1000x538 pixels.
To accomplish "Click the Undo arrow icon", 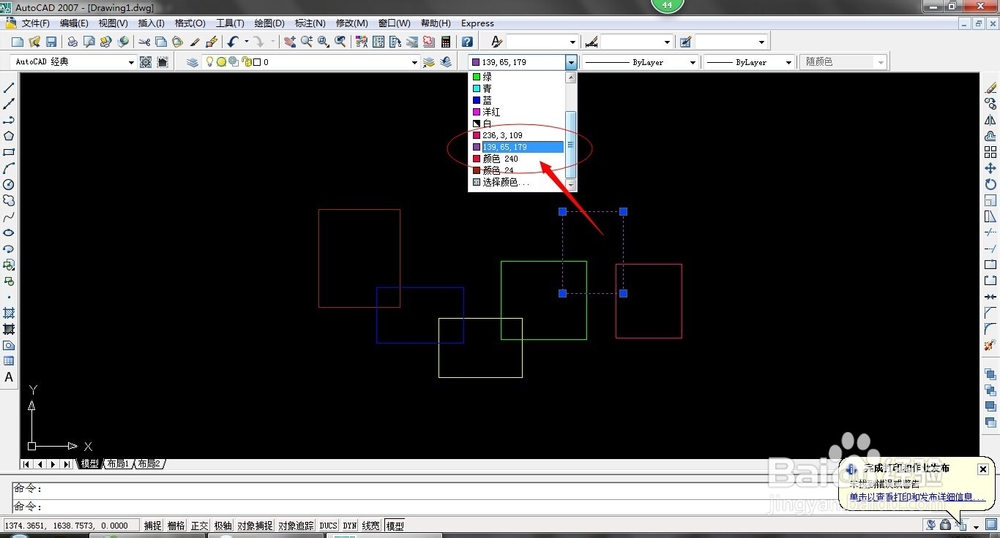I will click(233, 41).
